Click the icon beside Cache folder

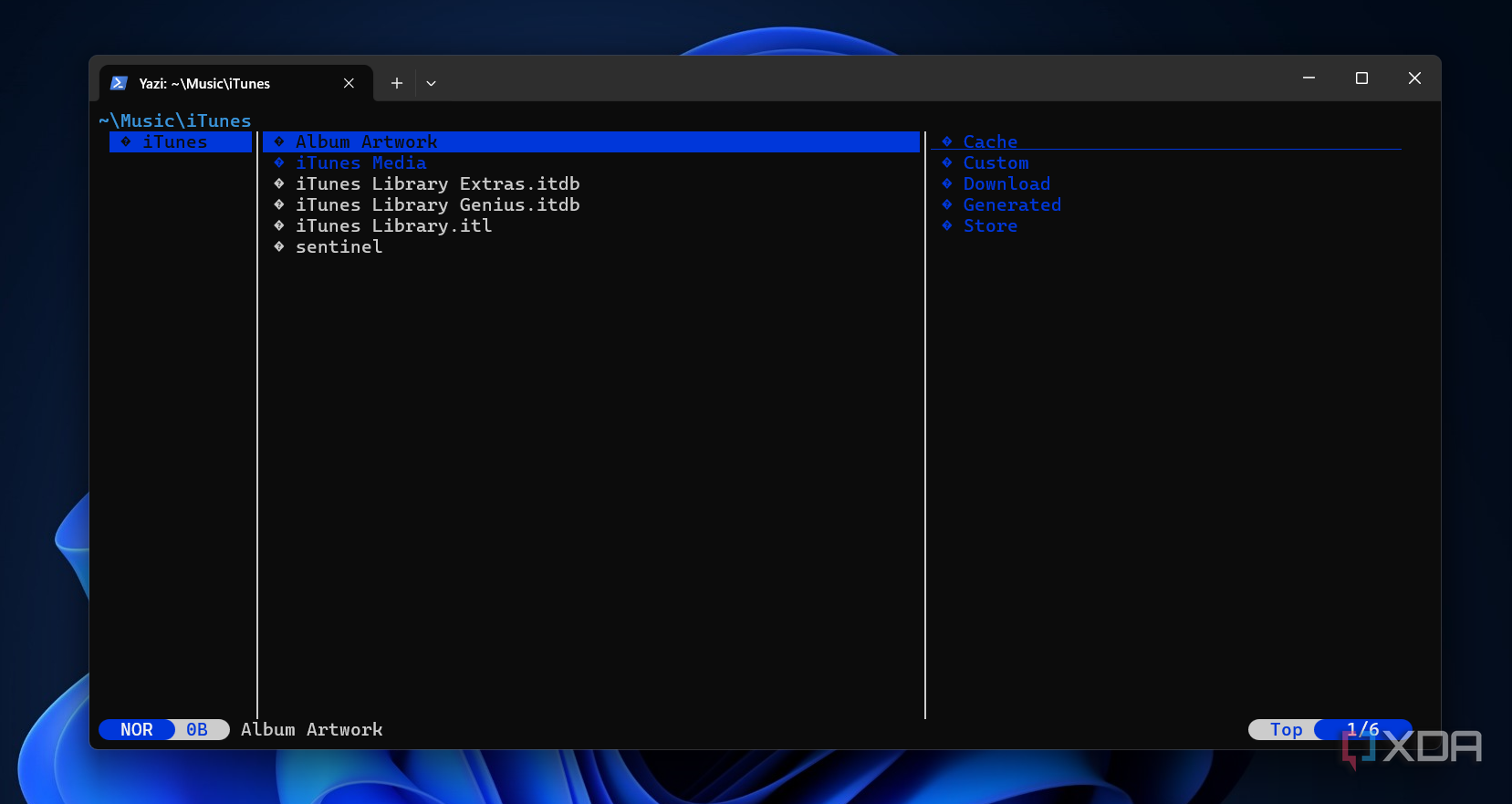click(x=947, y=141)
